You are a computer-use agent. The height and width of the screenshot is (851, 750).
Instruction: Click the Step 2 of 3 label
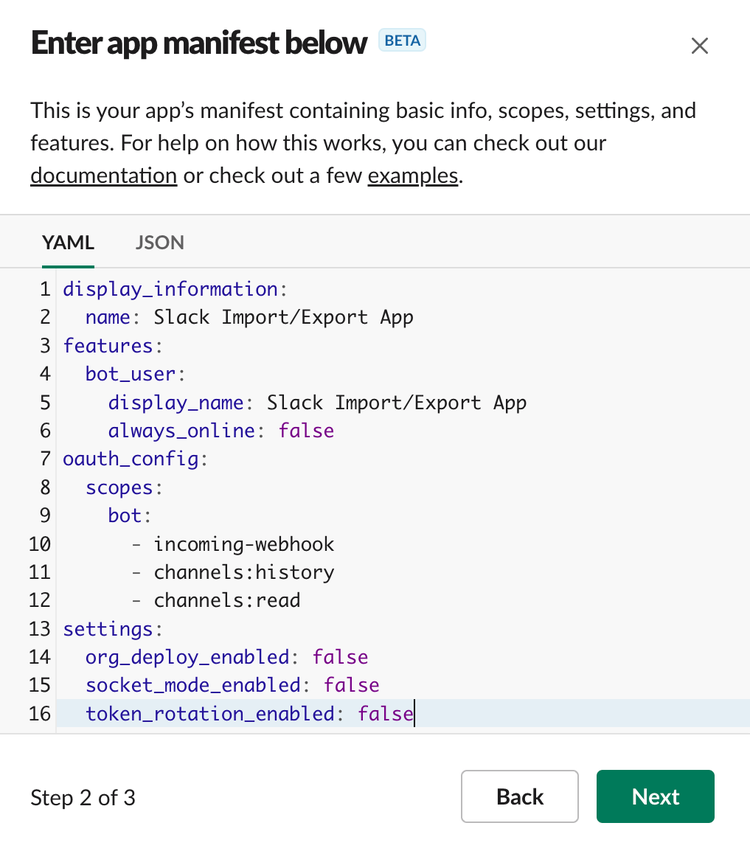pos(81,797)
